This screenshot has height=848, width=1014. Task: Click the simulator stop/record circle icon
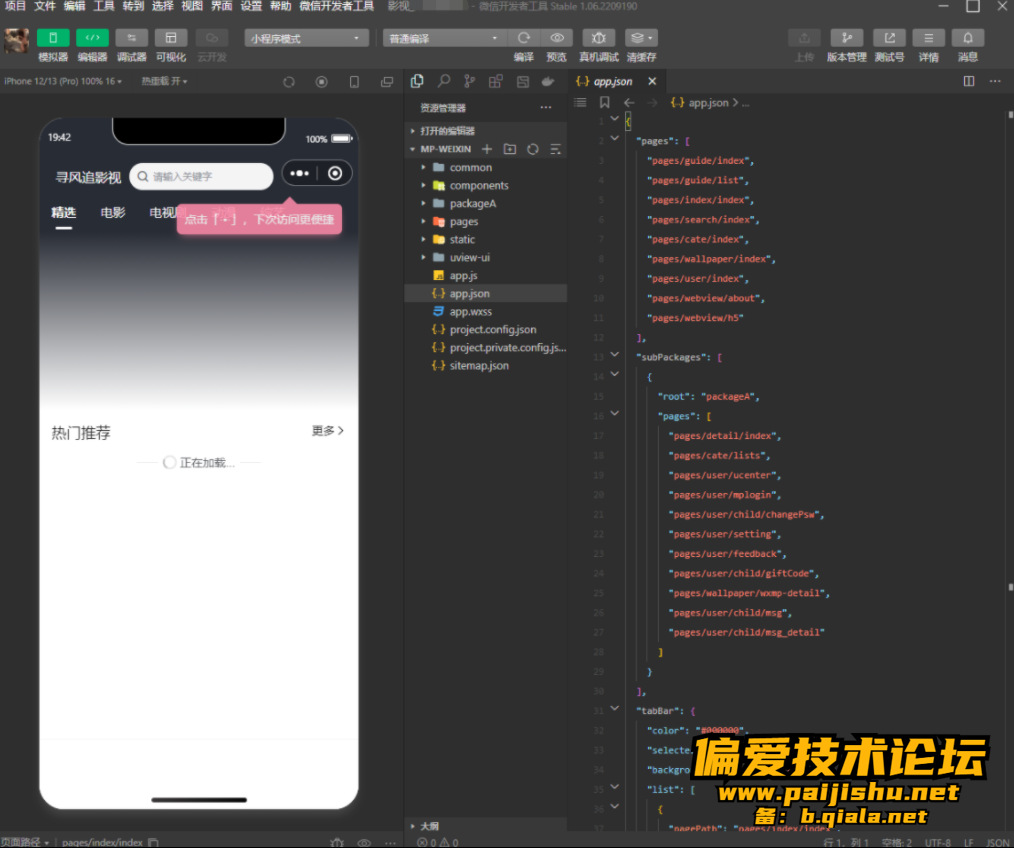[x=321, y=82]
